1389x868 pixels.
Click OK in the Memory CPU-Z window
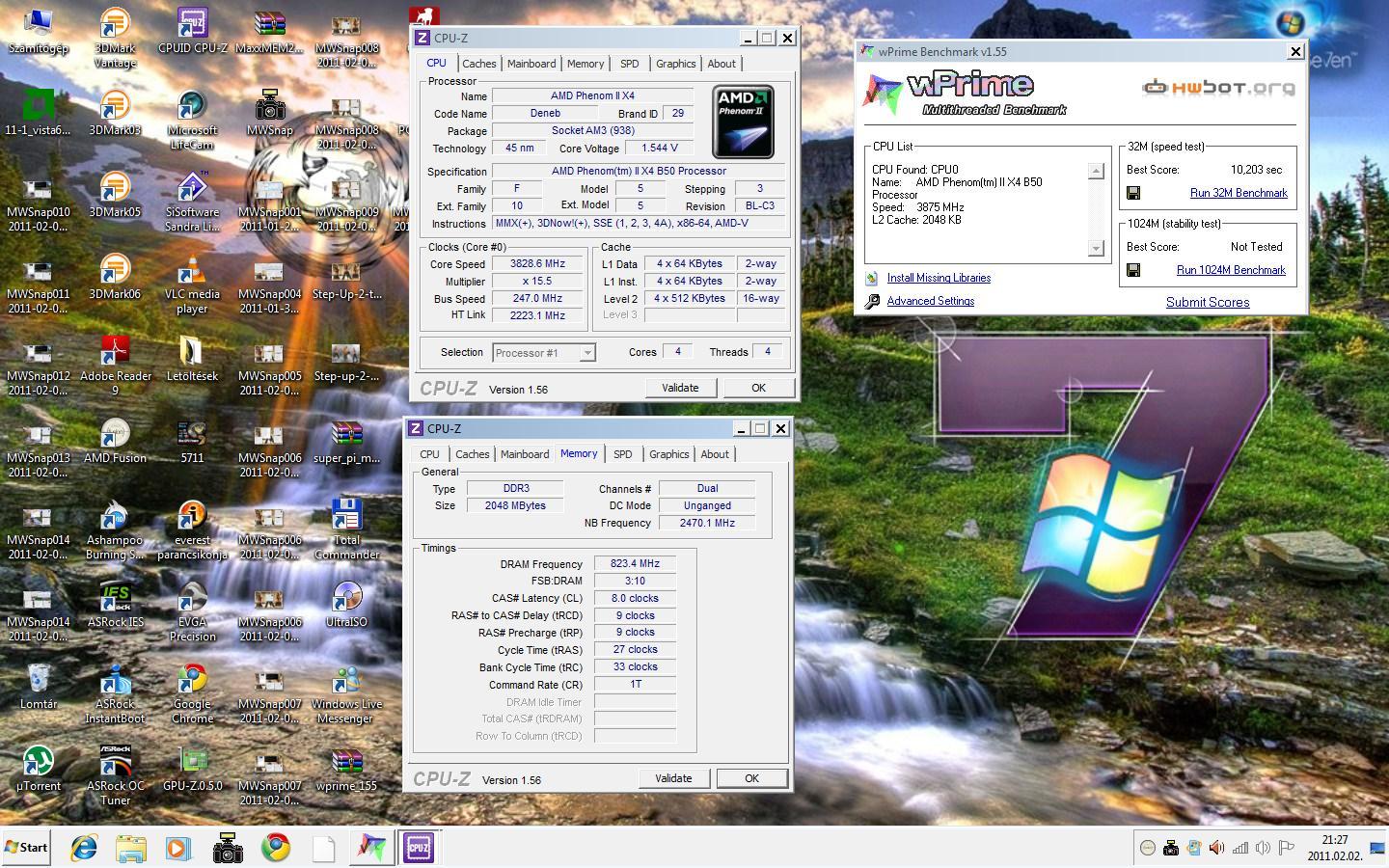[x=751, y=778]
